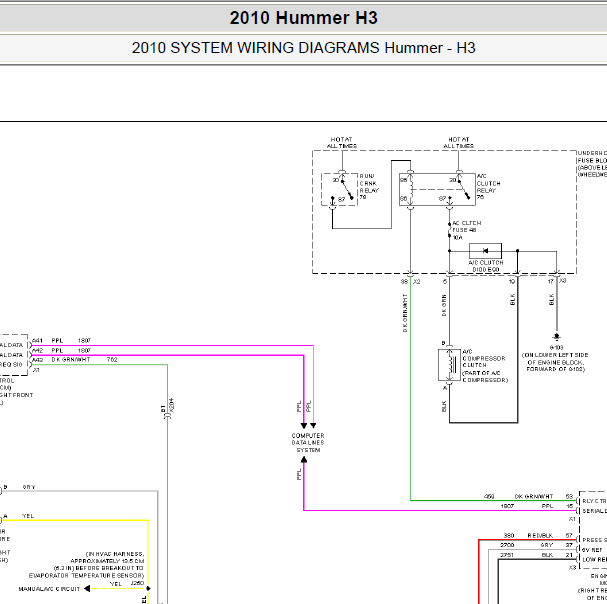Click the 'GRY' wire label at pin B

click(x=29, y=487)
